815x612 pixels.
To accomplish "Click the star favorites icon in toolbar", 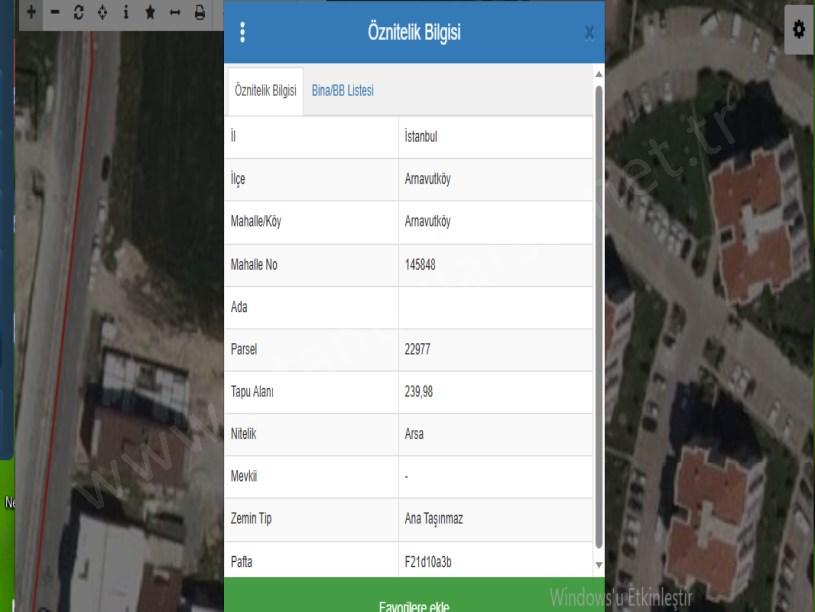I will [150, 13].
